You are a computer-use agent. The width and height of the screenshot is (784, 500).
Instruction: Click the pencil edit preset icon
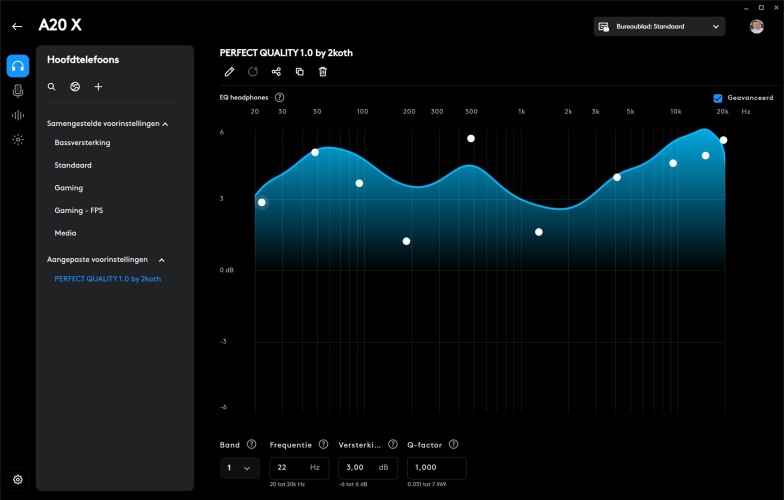tap(229, 72)
